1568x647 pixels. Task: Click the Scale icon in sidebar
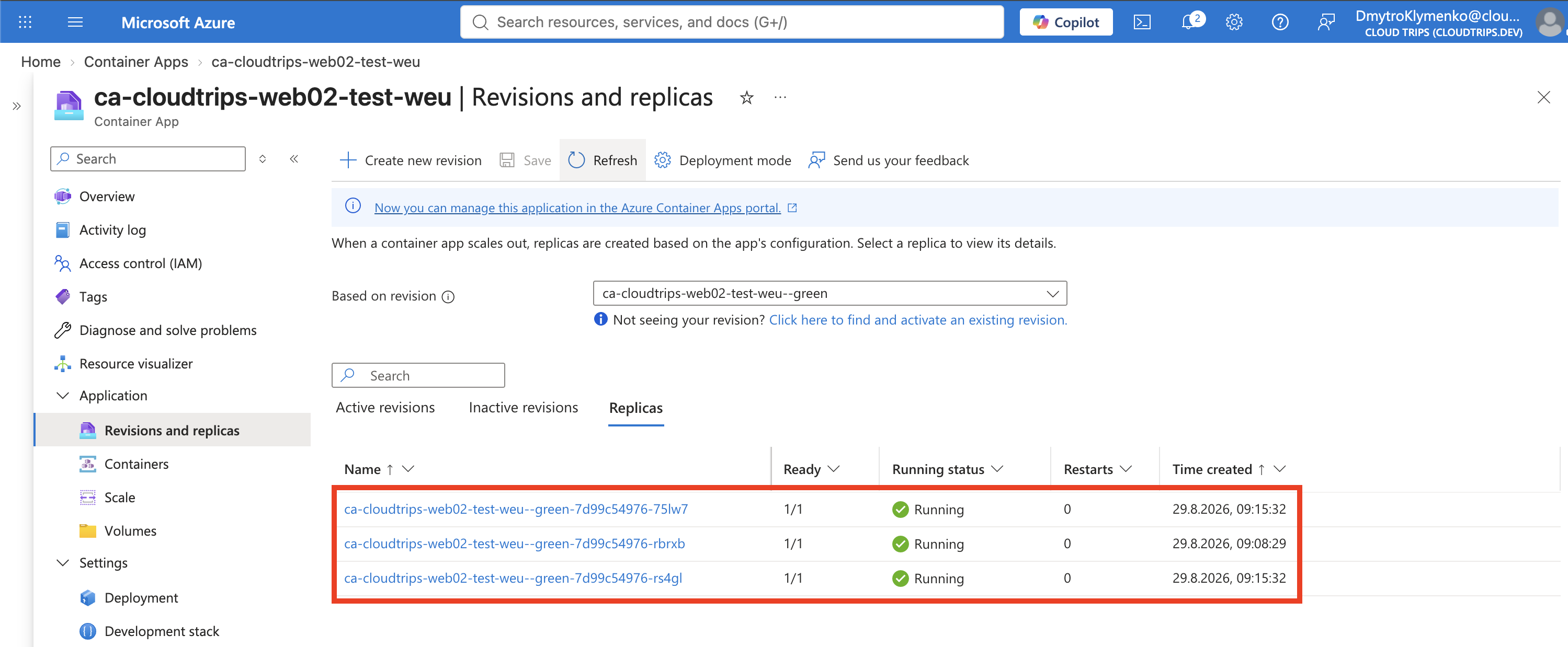[88, 498]
